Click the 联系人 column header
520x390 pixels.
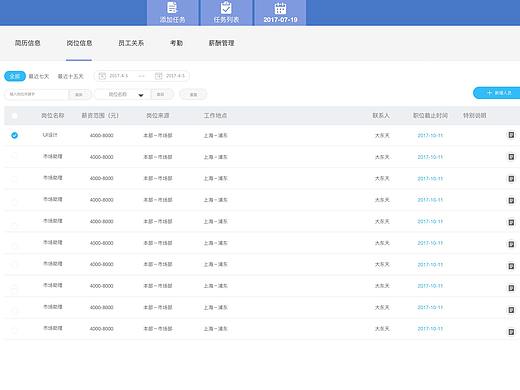(381, 116)
